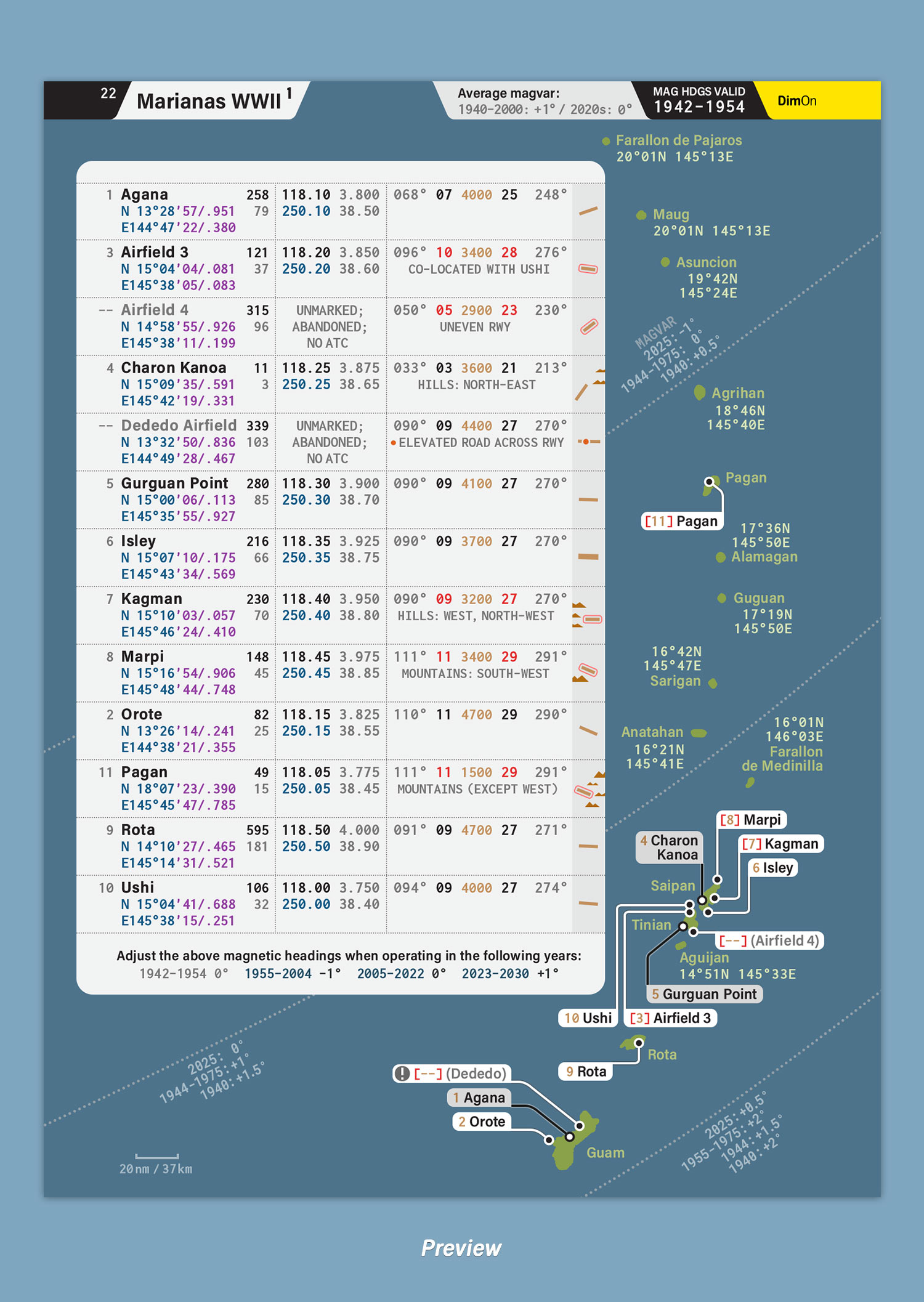
Task: Click the 20 nm / 37 km scale bar
Action: pos(156,1157)
